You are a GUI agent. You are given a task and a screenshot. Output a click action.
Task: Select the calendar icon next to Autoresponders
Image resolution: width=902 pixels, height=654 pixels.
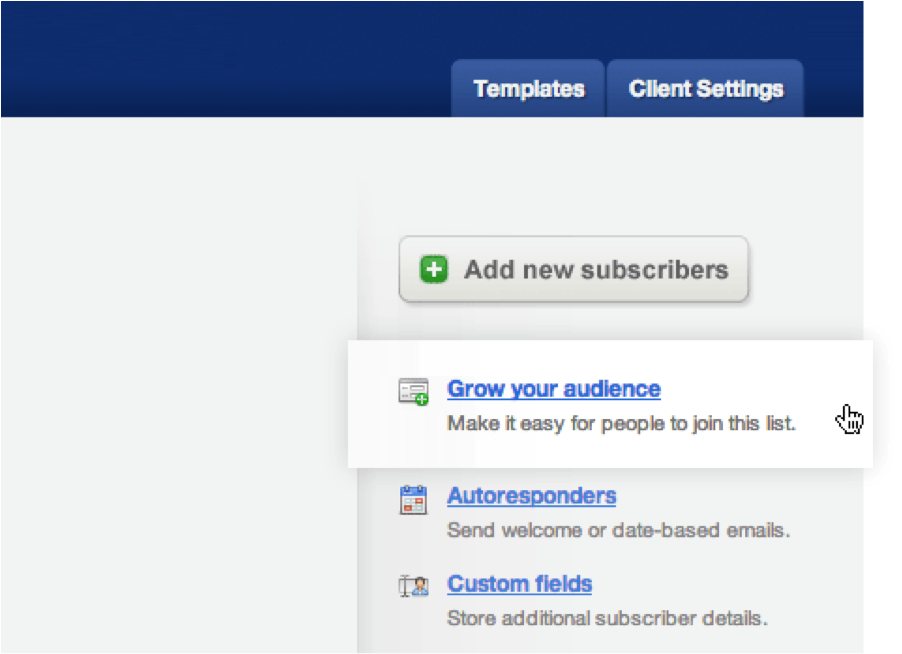[x=414, y=496]
